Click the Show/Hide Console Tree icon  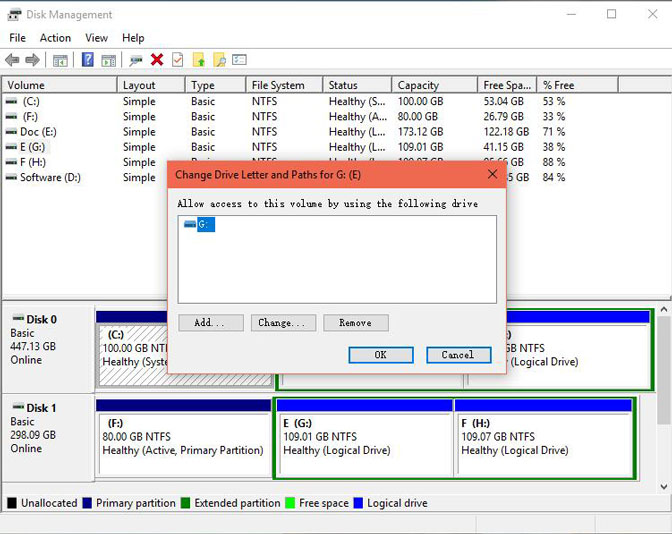(x=60, y=60)
